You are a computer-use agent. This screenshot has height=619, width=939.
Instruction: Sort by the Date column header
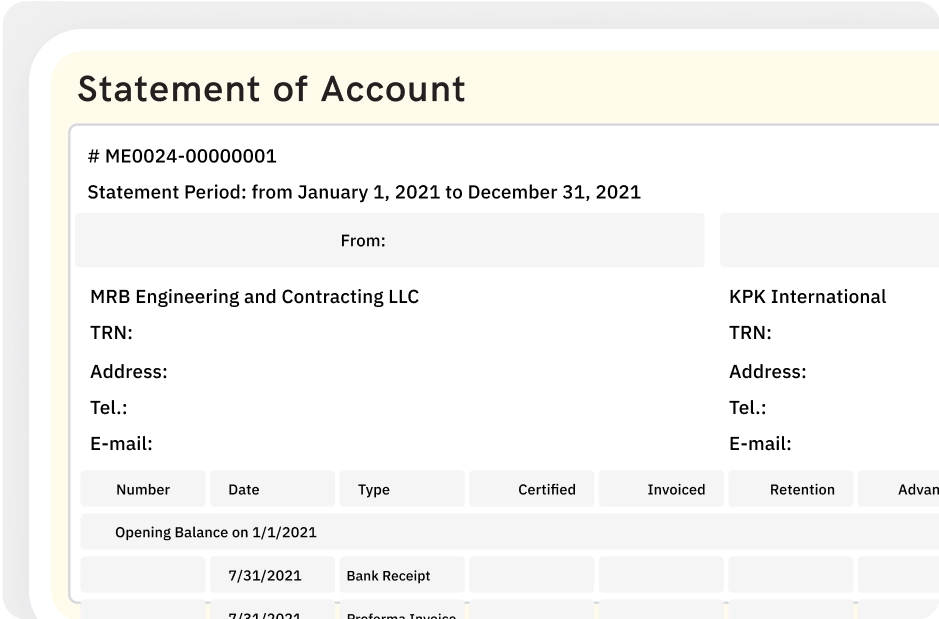coord(243,489)
